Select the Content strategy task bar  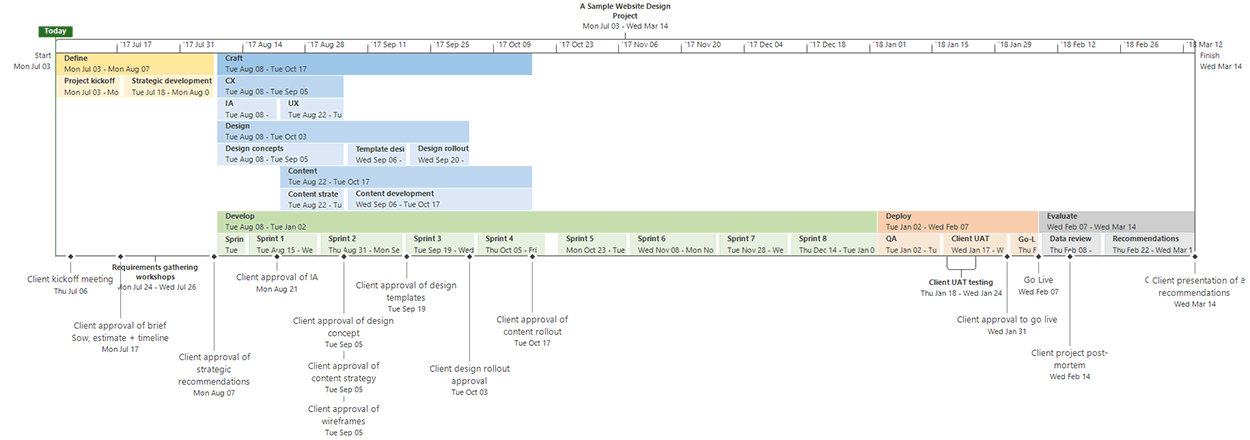[x=312, y=199]
